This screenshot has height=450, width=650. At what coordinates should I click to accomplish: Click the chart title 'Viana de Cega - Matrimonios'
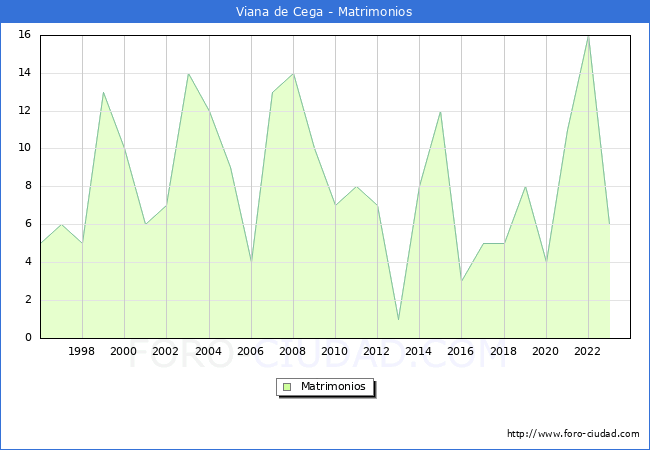(324, 12)
